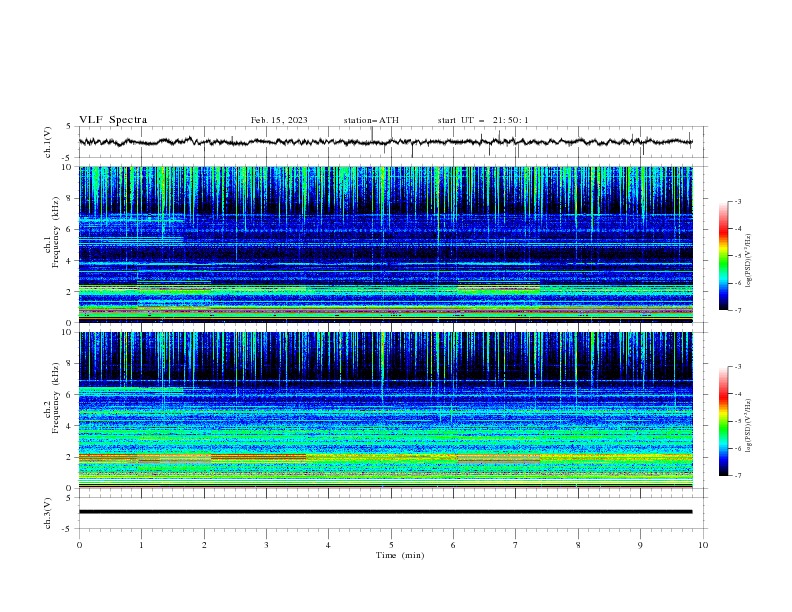Click the ch.2 spectrogram color scale bar
This screenshot has width=792, height=612.
[723, 421]
